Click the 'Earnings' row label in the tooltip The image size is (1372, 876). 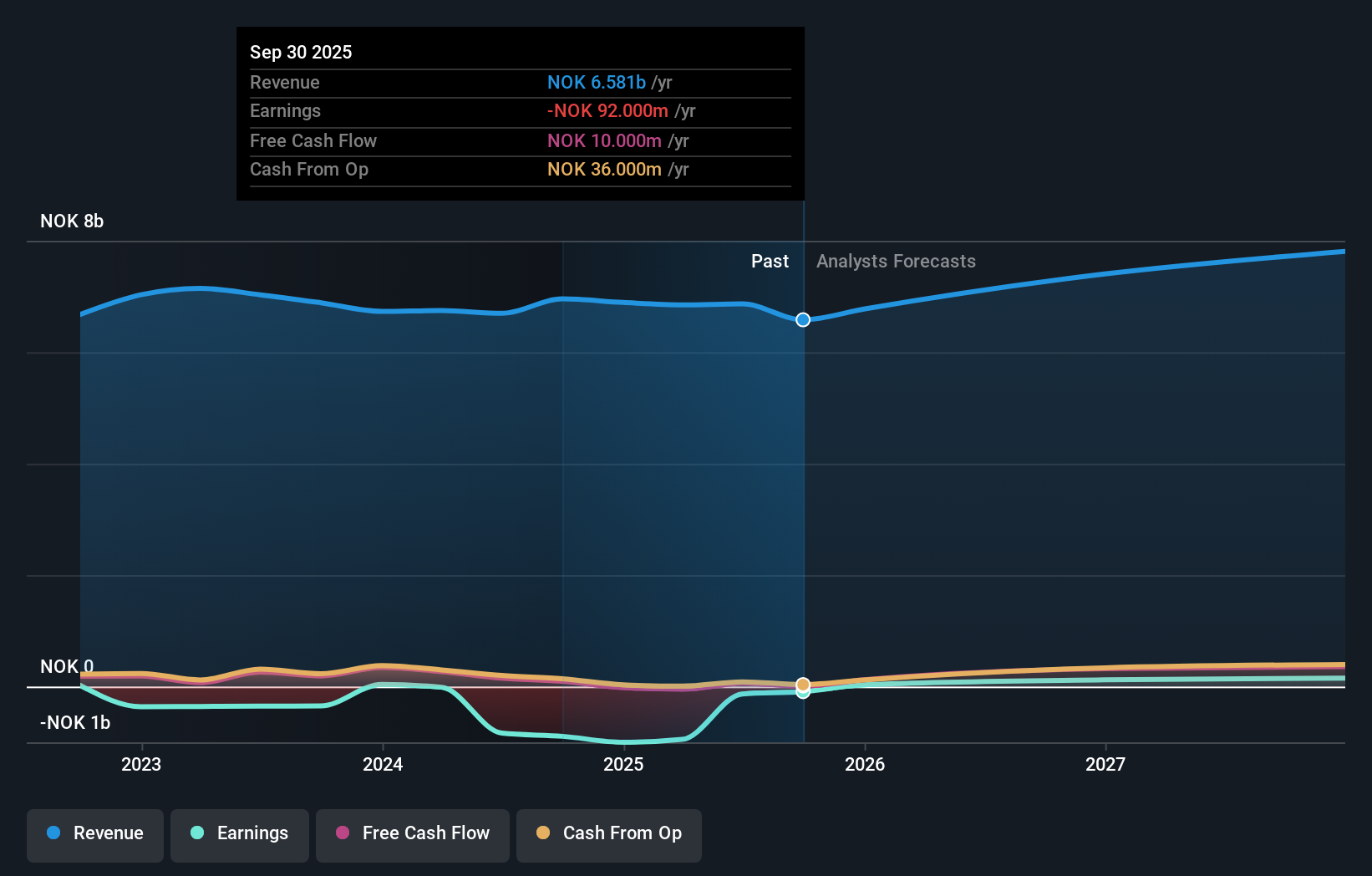click(x=285, y=110)
